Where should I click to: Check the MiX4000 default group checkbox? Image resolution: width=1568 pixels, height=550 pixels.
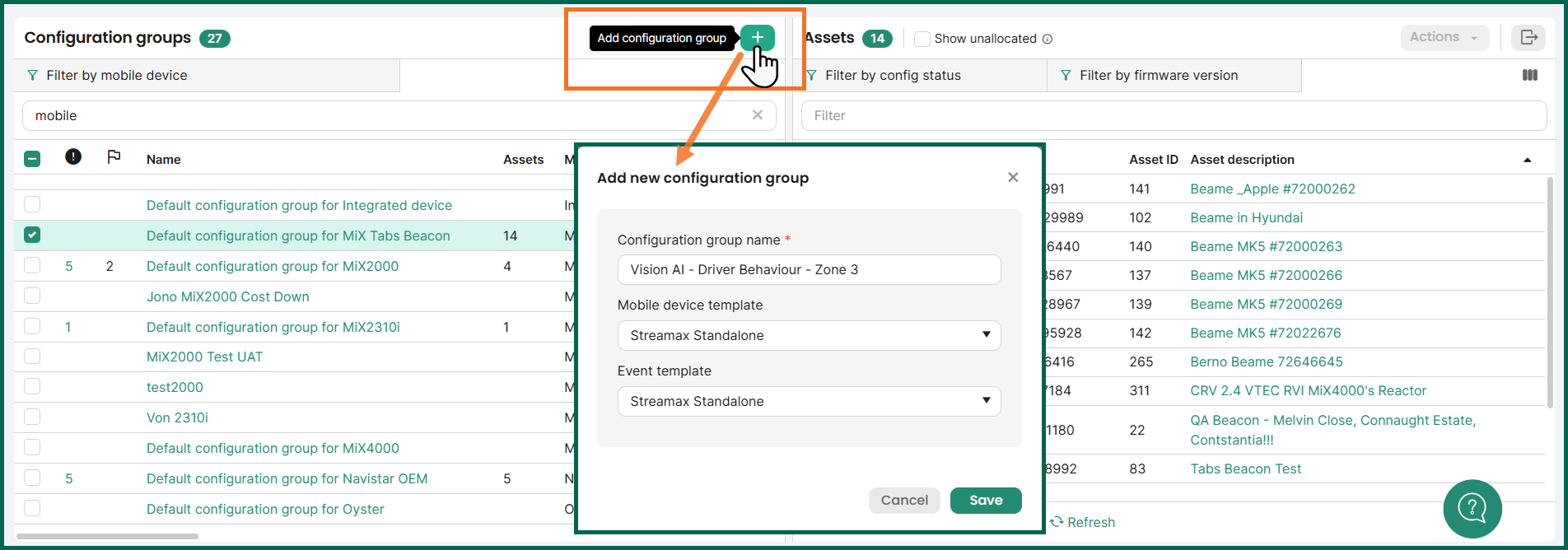click(x=32, y=447)
